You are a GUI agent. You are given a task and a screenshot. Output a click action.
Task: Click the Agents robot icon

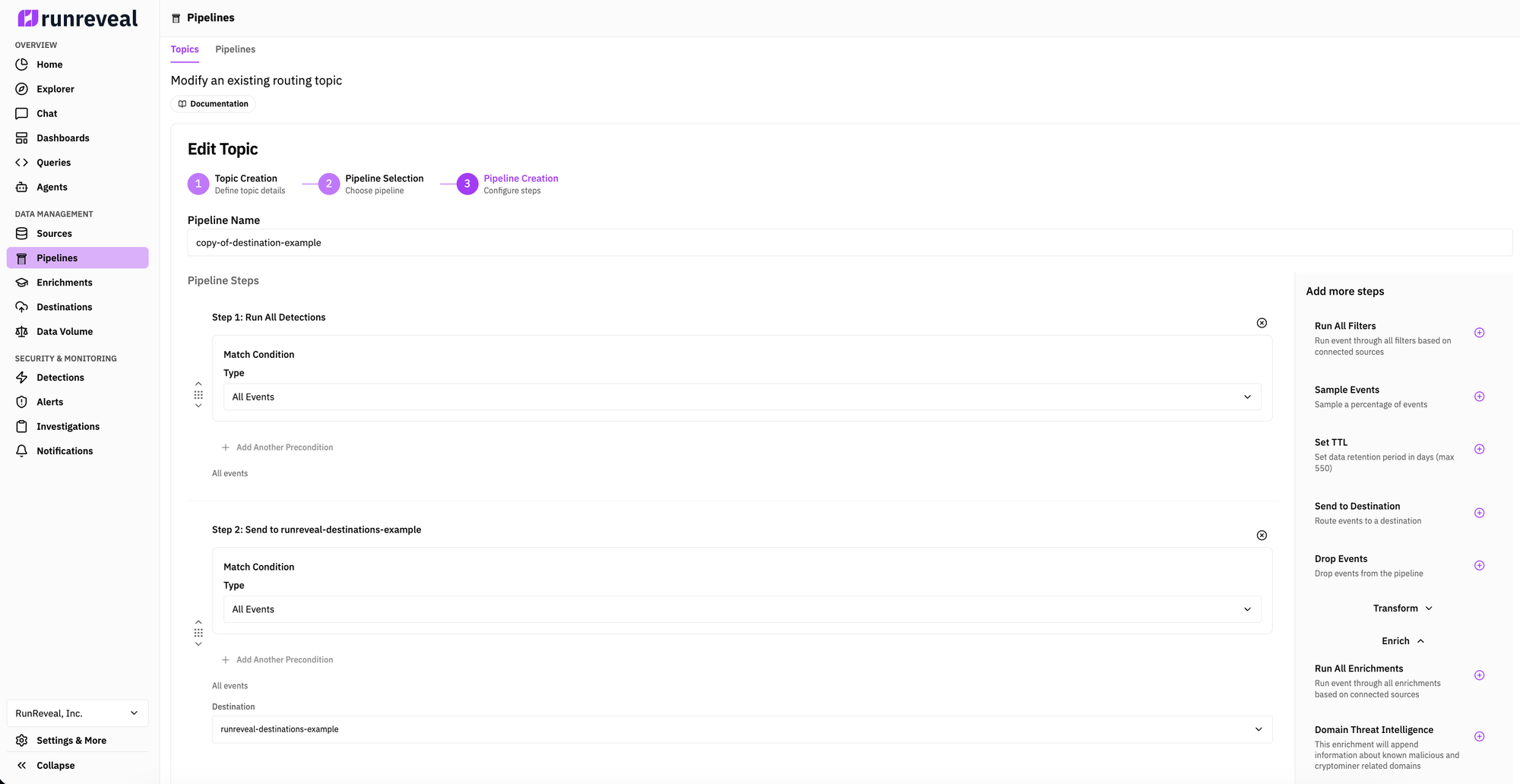click(22, 187)
